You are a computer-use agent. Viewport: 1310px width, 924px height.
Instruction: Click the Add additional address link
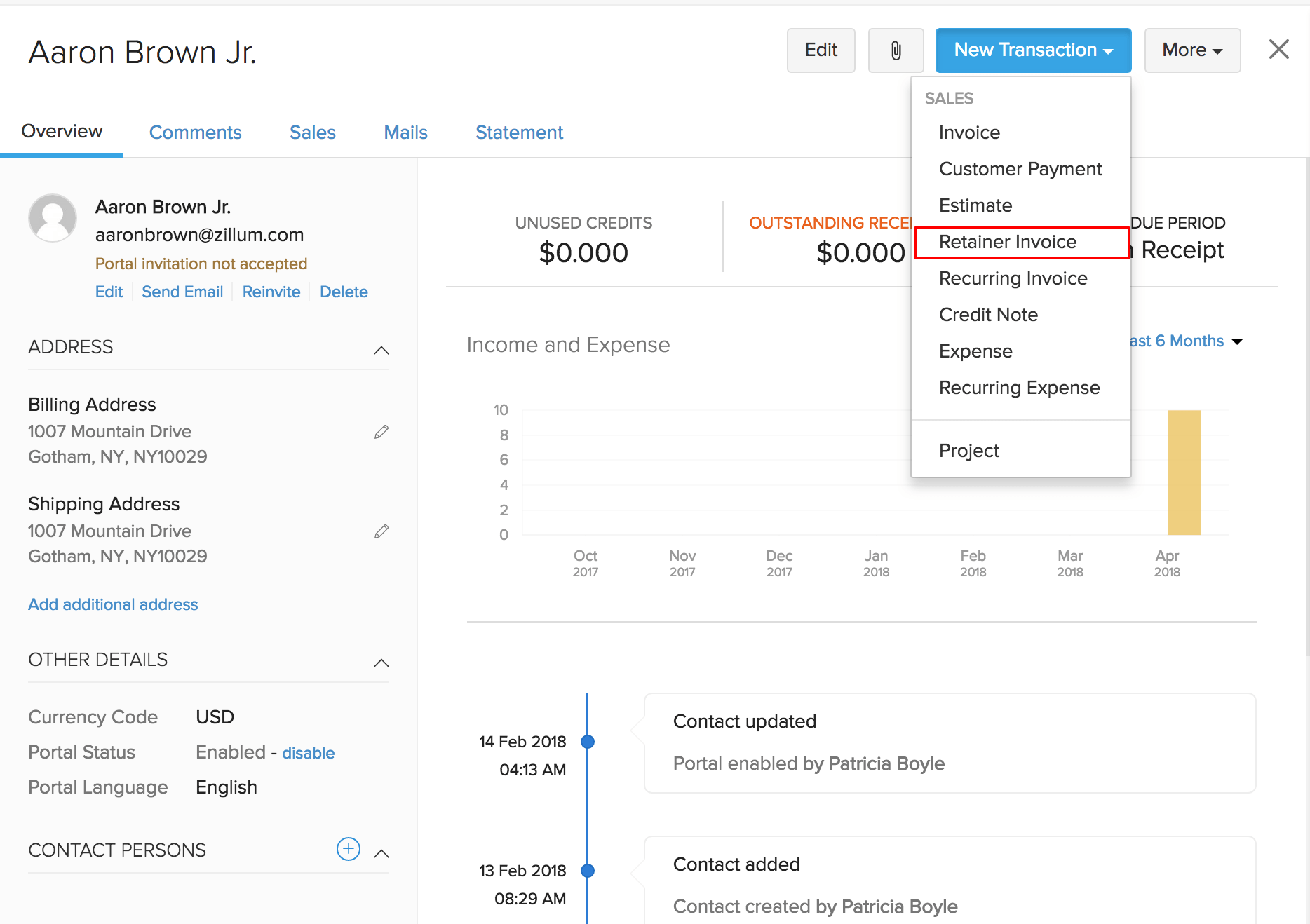[113, 604]
